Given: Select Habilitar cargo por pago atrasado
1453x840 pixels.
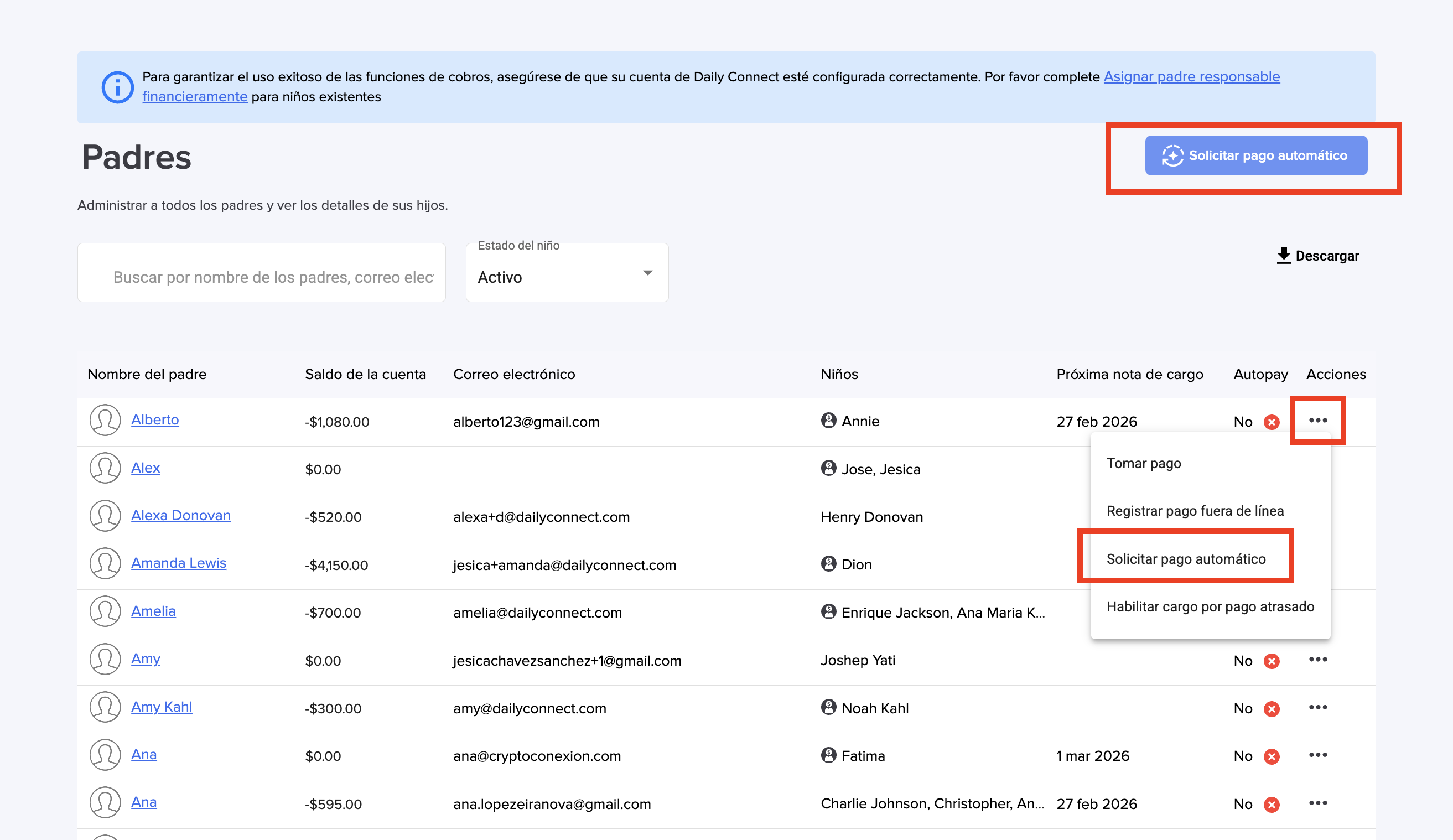Looking at the screenshot, I should [1210, 606].
